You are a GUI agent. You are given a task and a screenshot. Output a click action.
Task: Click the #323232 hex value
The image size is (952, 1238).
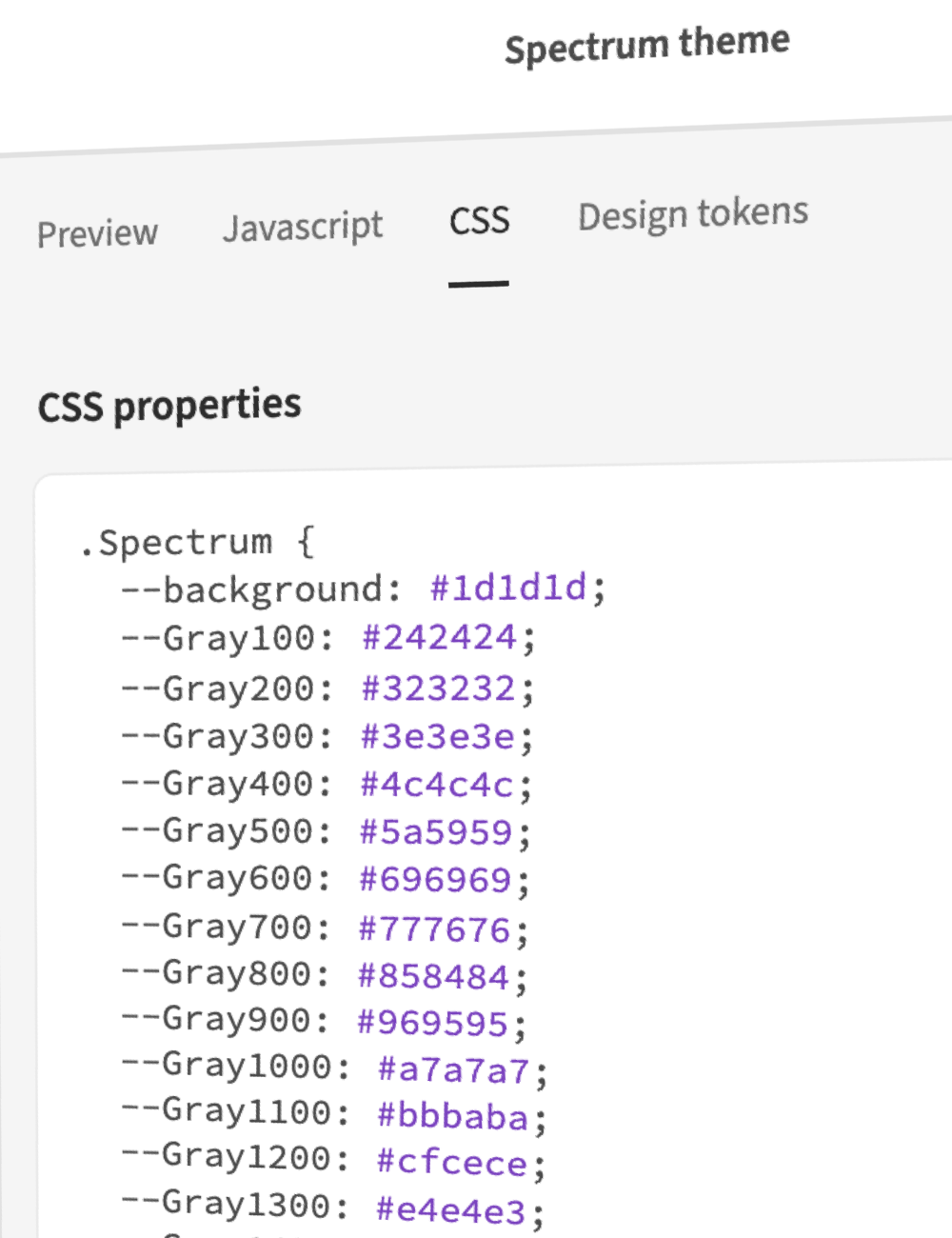point(438,688)
